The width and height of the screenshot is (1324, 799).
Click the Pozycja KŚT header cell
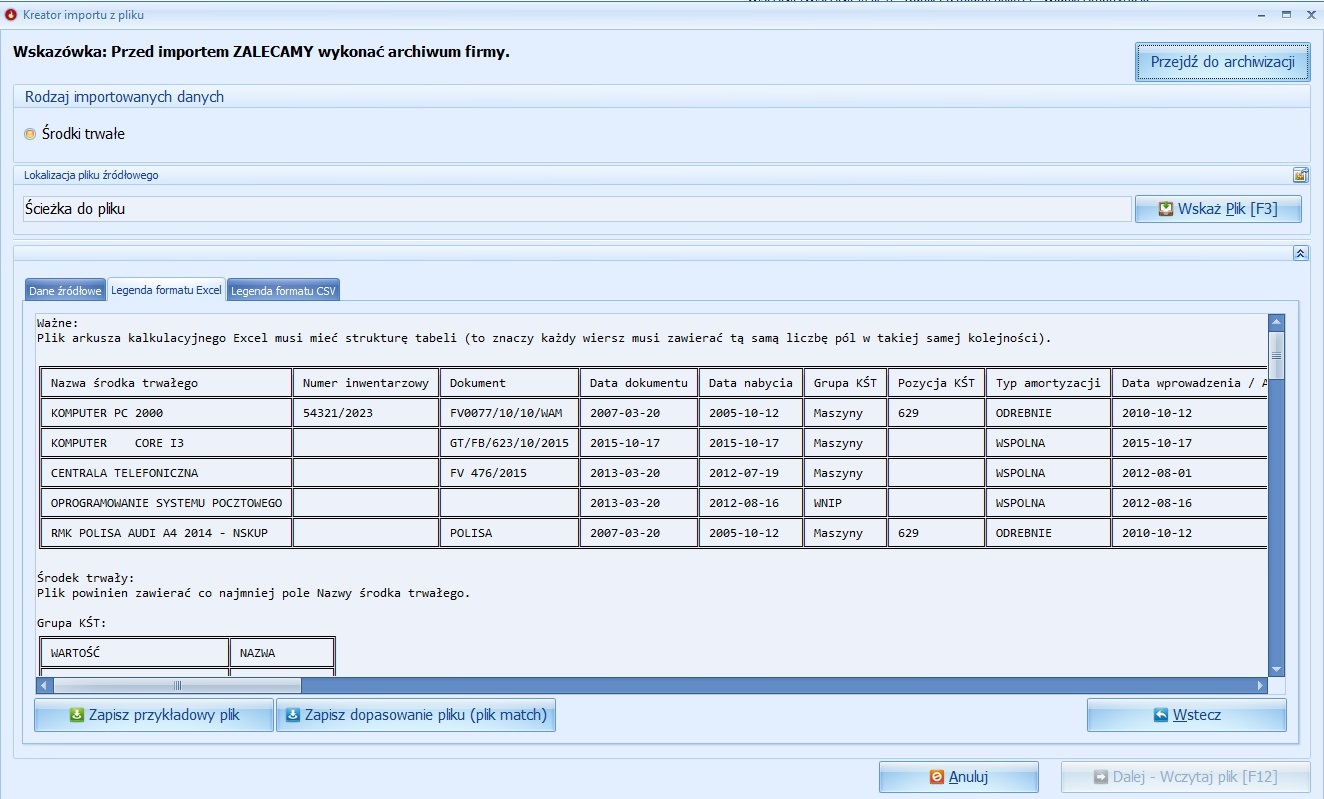[936, 383]
